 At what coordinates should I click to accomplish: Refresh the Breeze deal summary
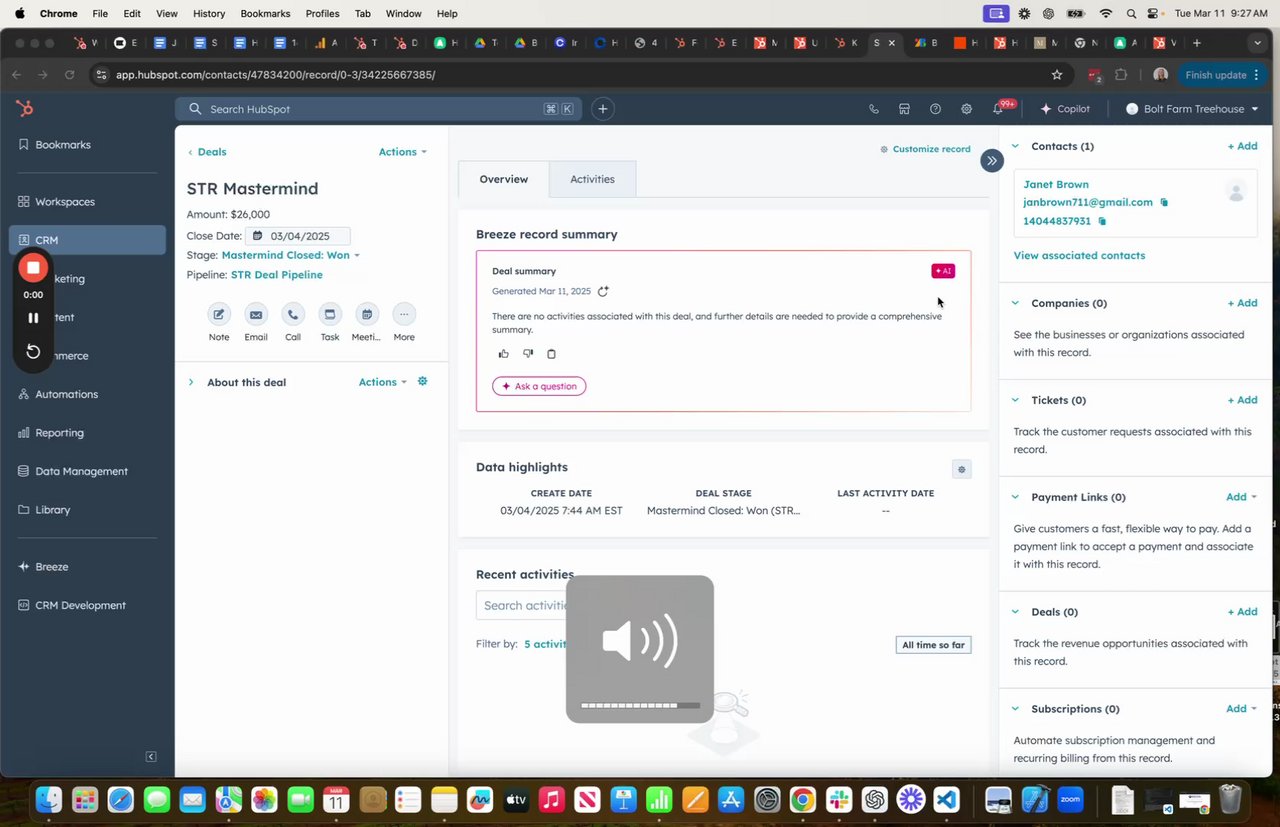603,292
